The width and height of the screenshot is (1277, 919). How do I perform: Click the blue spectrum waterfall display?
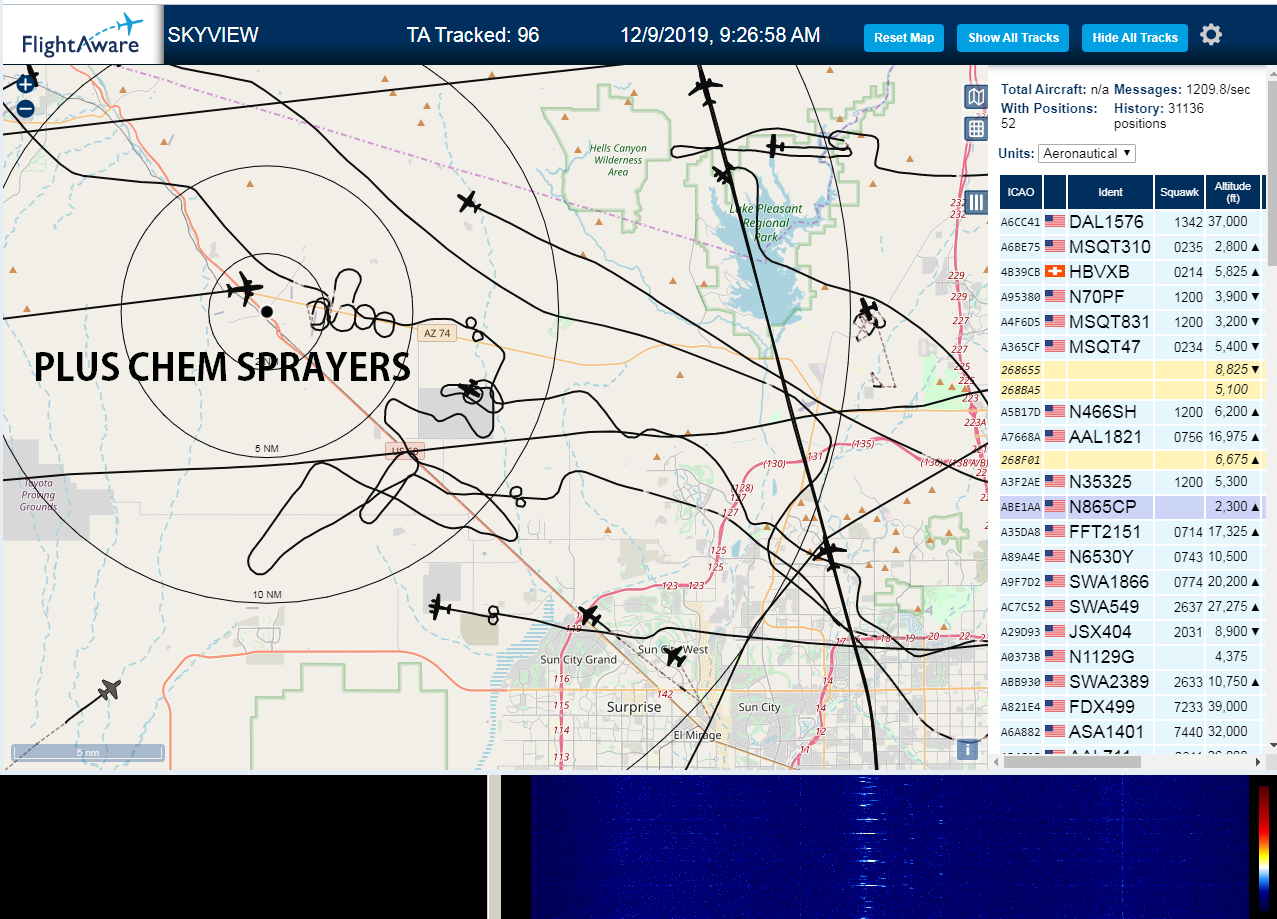point(889,847)
